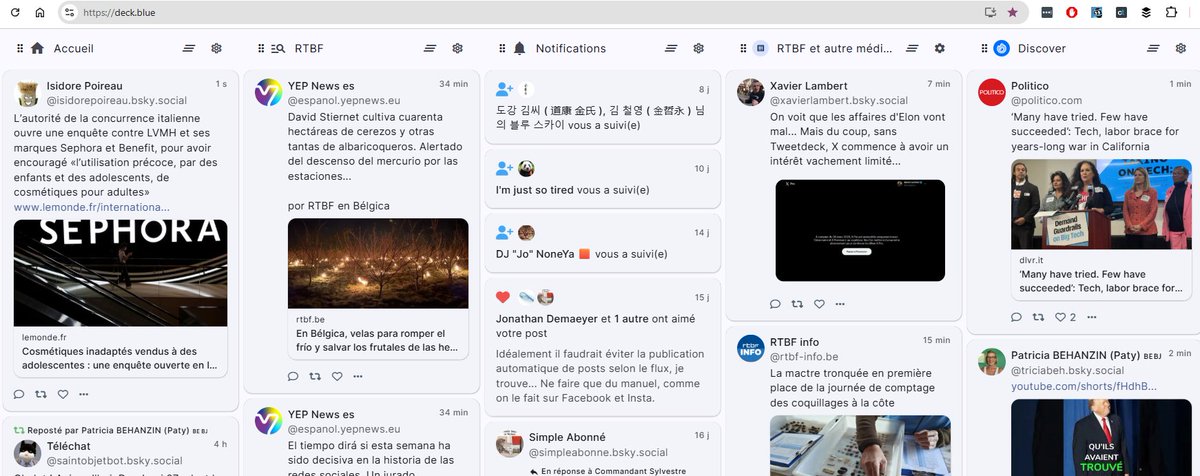Screen dimensions: 1200x476
Task: Open RTBF column settings gear
Action: click(457, 48)
